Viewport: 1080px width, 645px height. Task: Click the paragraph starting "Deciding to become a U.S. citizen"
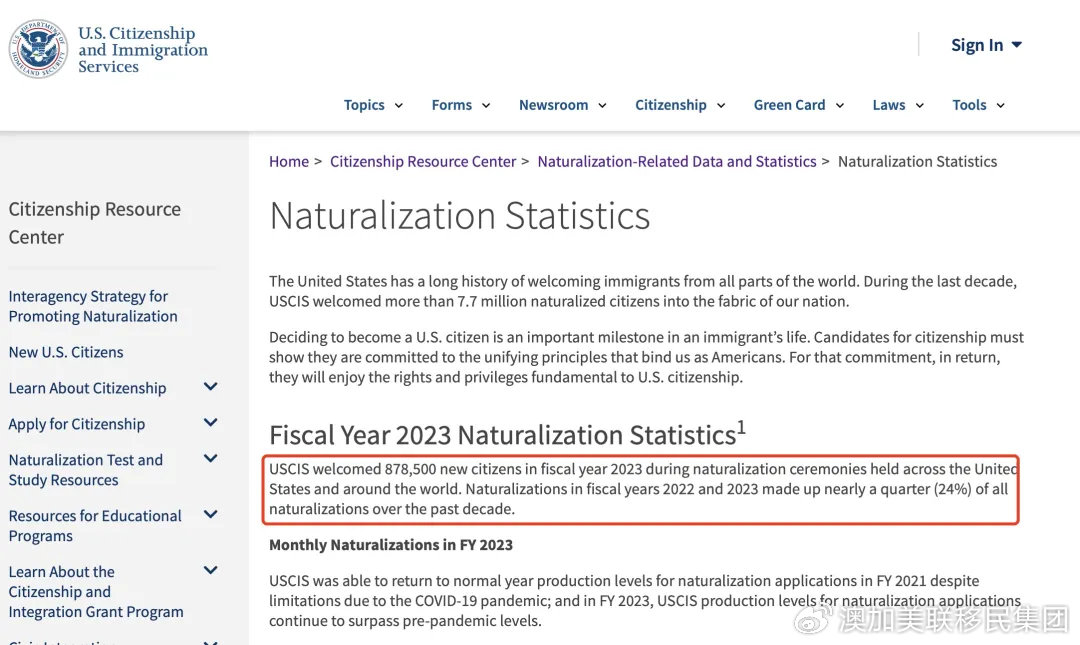point(646,357)
